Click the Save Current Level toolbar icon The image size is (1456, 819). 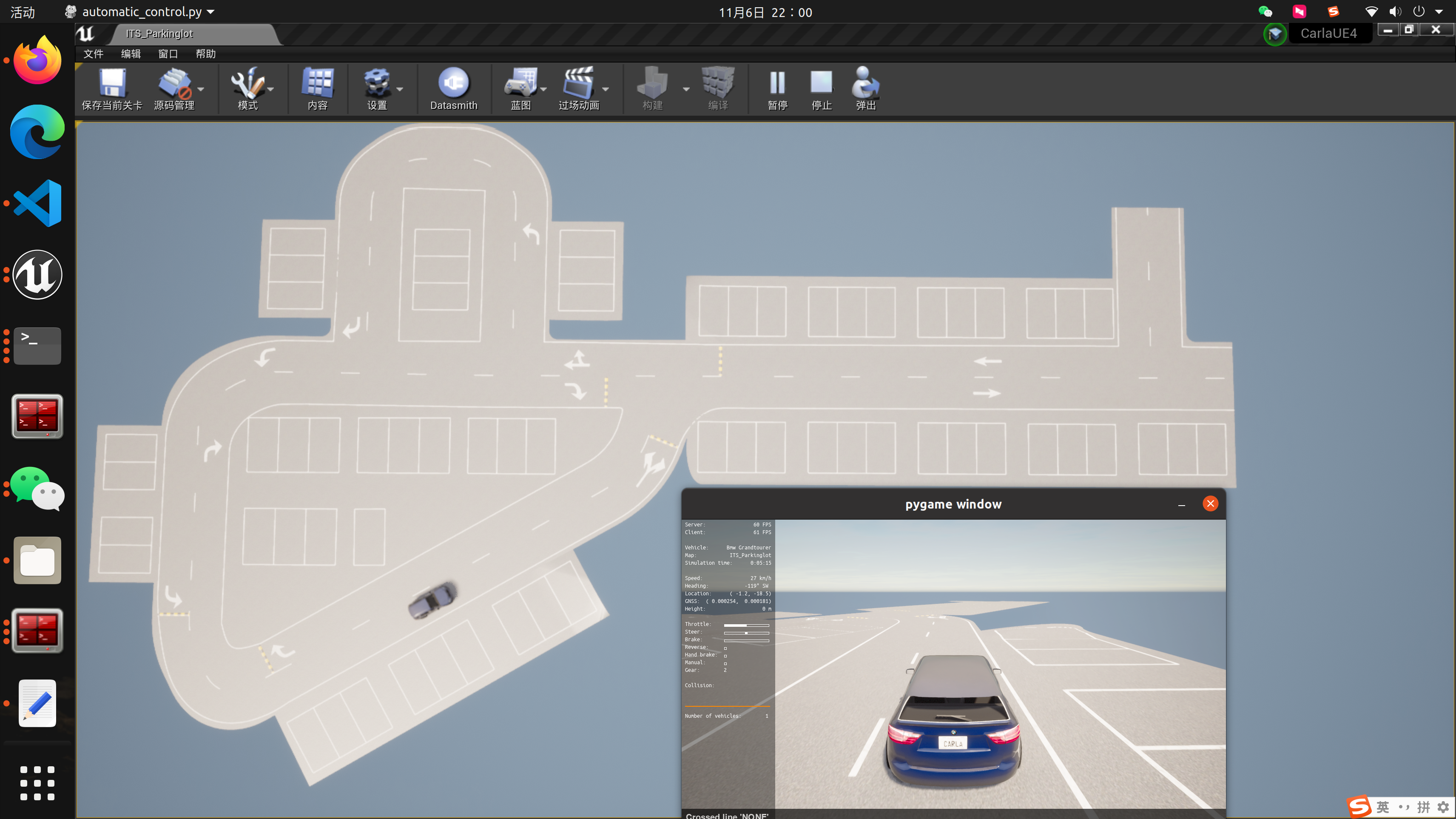[x=112, y=83]
